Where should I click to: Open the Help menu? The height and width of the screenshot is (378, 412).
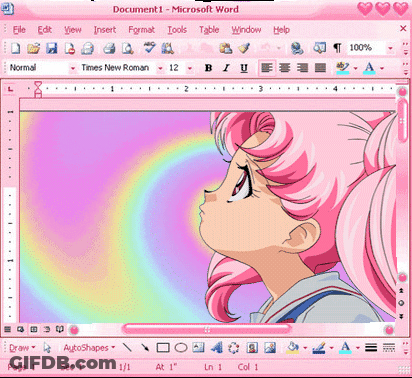(281, 30)
